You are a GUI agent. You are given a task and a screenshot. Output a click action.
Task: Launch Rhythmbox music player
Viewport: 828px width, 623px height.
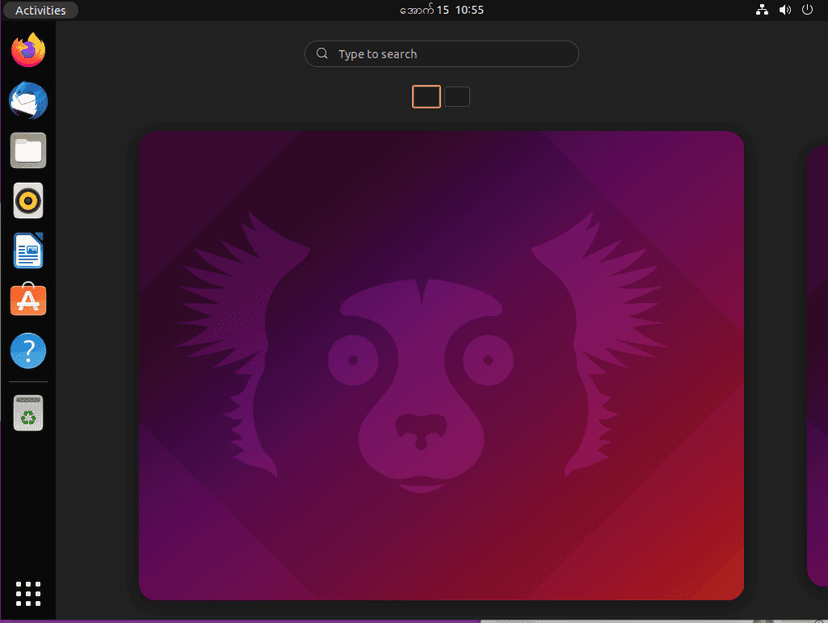tap(28, 201)
